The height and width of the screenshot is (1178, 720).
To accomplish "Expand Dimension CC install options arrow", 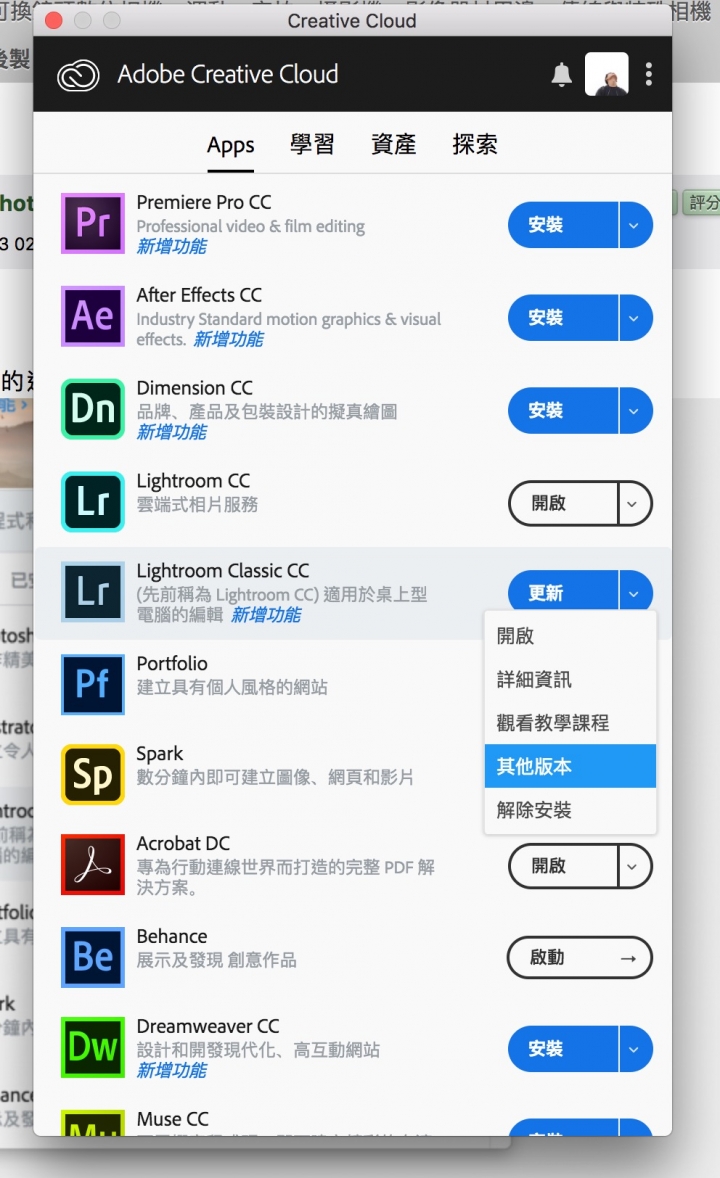I will click(635, 410).
